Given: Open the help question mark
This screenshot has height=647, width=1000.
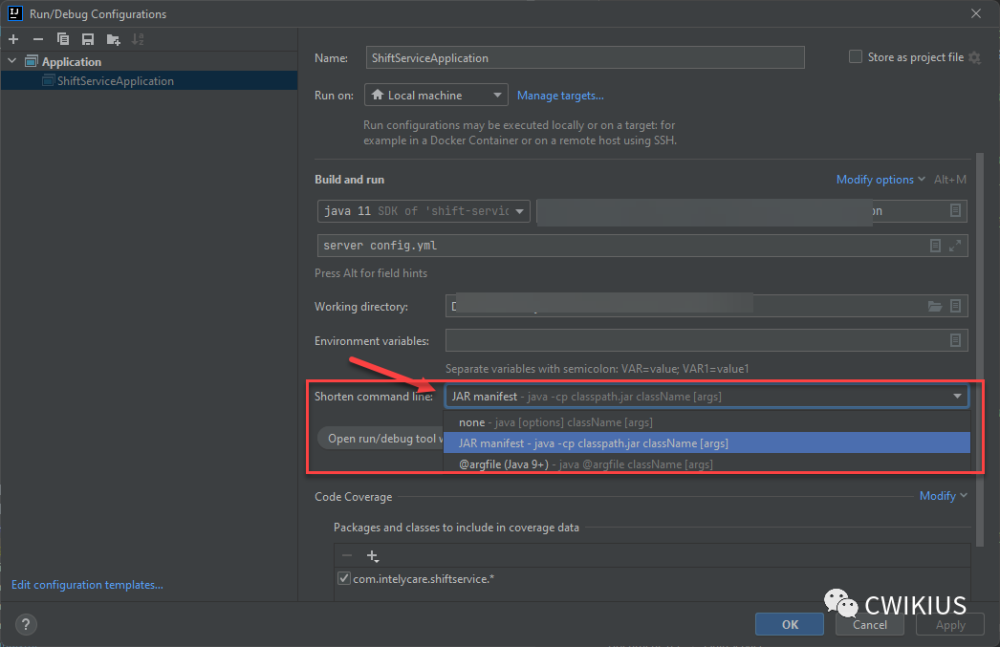Looking at the screenshot, I should [x=25, y=624].
